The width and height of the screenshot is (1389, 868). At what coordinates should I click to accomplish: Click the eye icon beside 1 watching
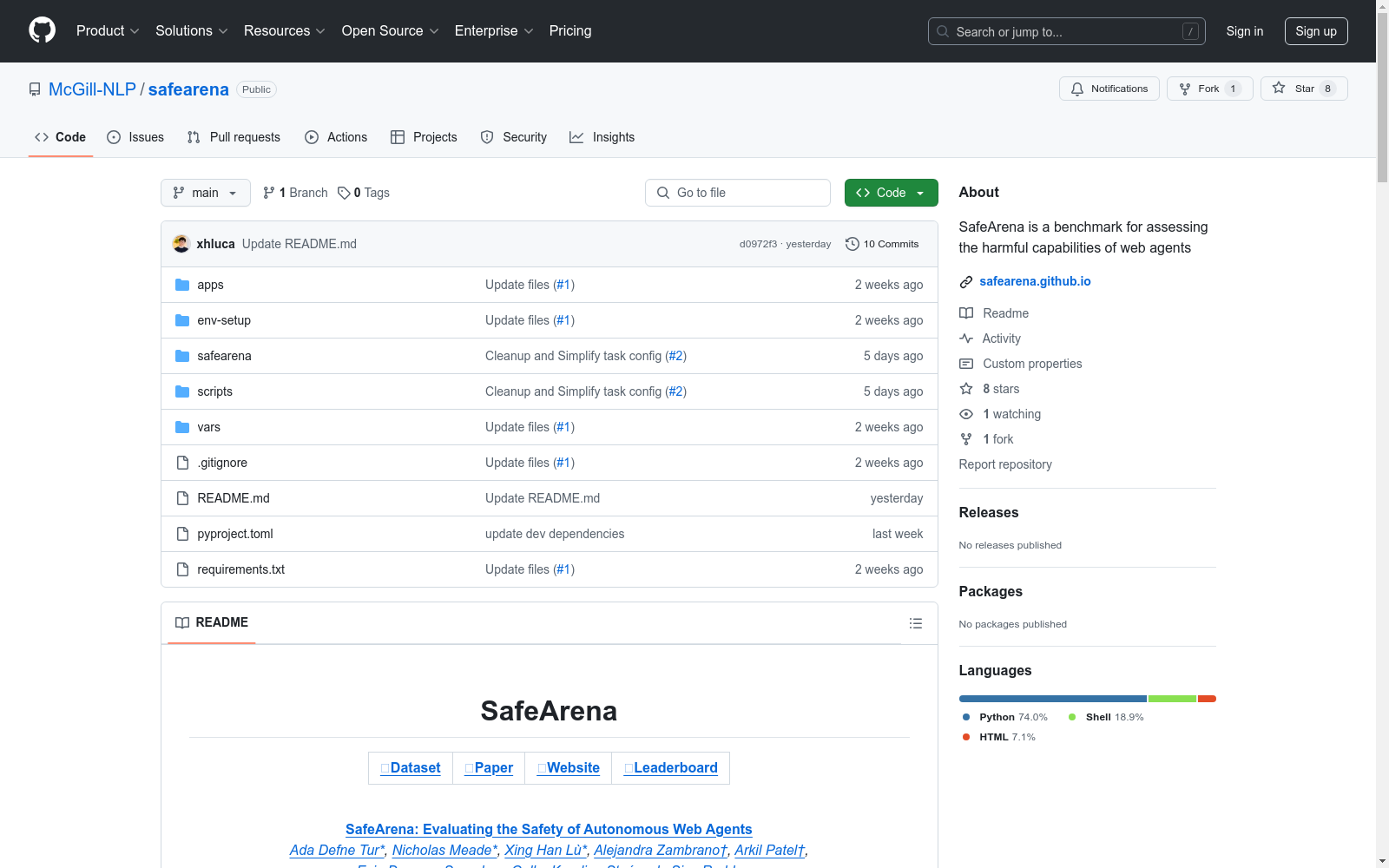coord(966,414)
